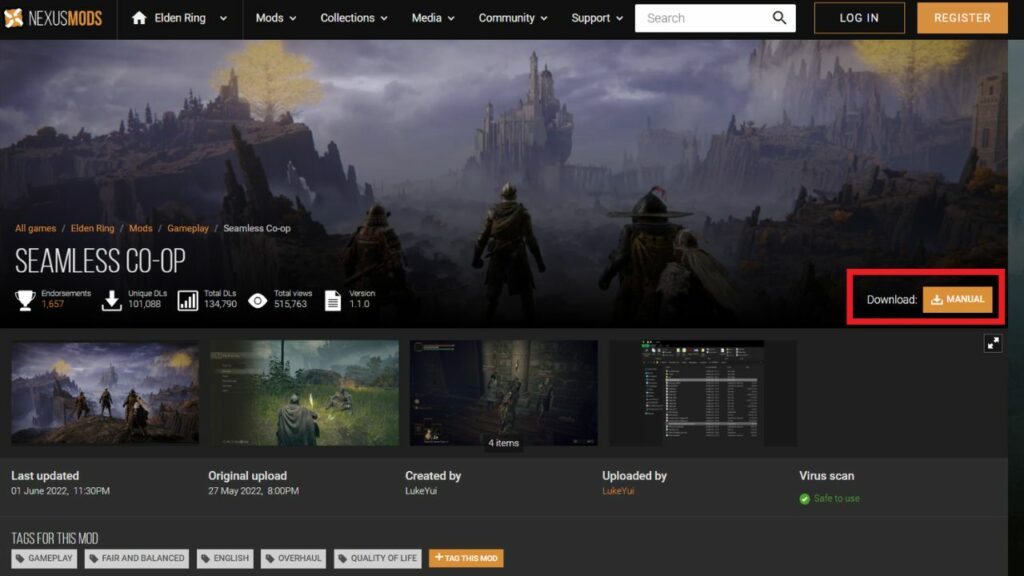Expand the Elden Ring game dropdown
Screen dimensions: 1024x576
pos(222,18)
